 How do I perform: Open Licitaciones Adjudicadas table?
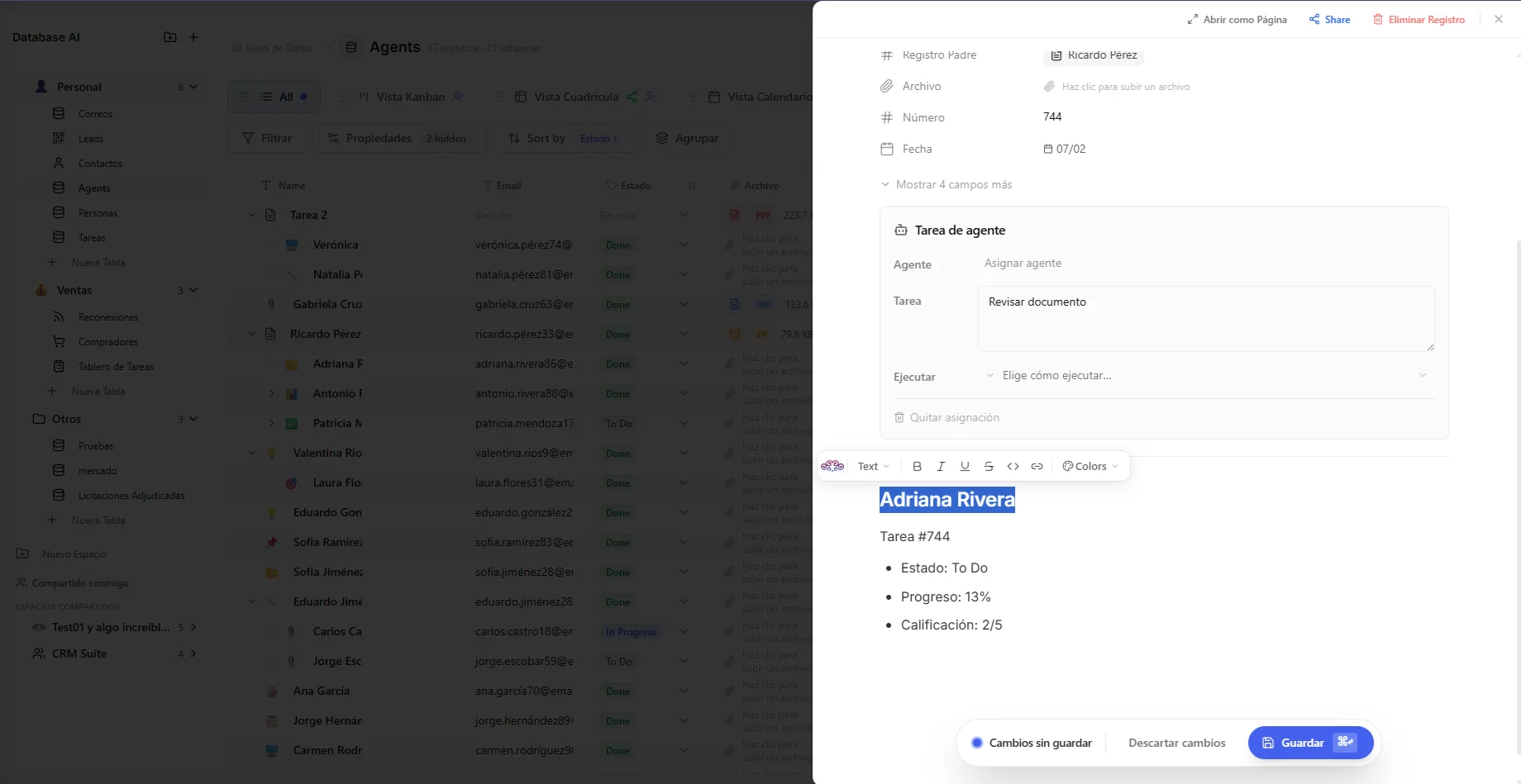[131, 496]
